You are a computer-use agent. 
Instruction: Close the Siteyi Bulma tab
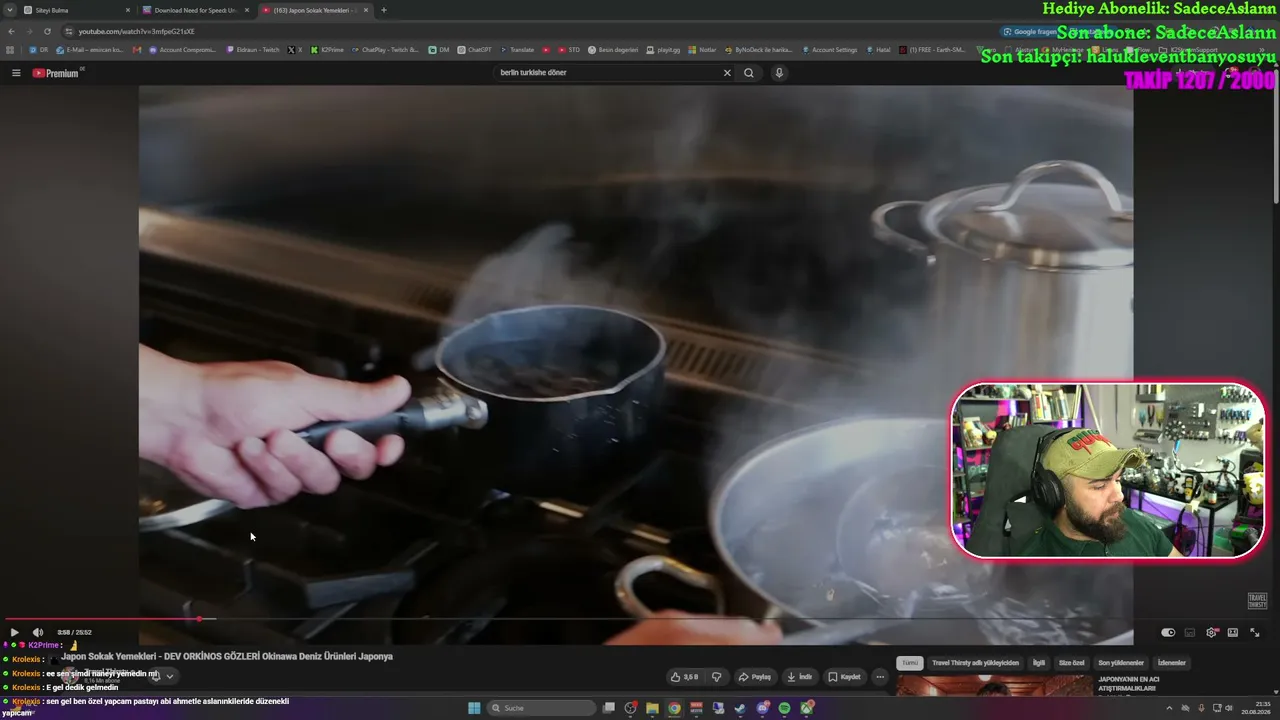click(x=128, y=10)
